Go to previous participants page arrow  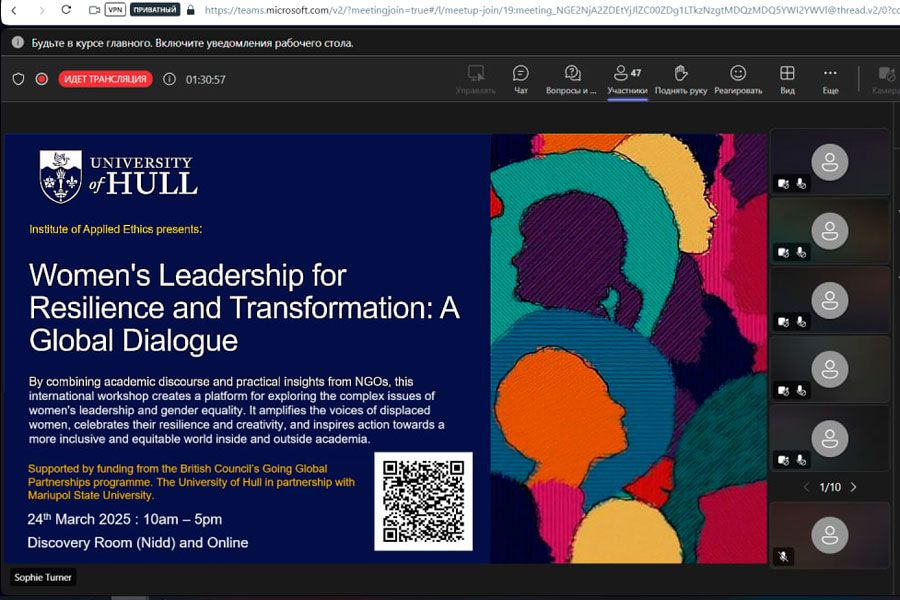click(806, 487)
